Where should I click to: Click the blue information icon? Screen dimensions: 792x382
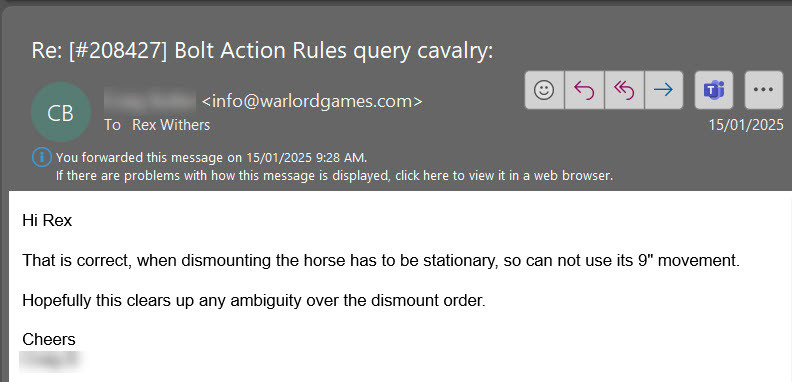click(x=41, y=157)
